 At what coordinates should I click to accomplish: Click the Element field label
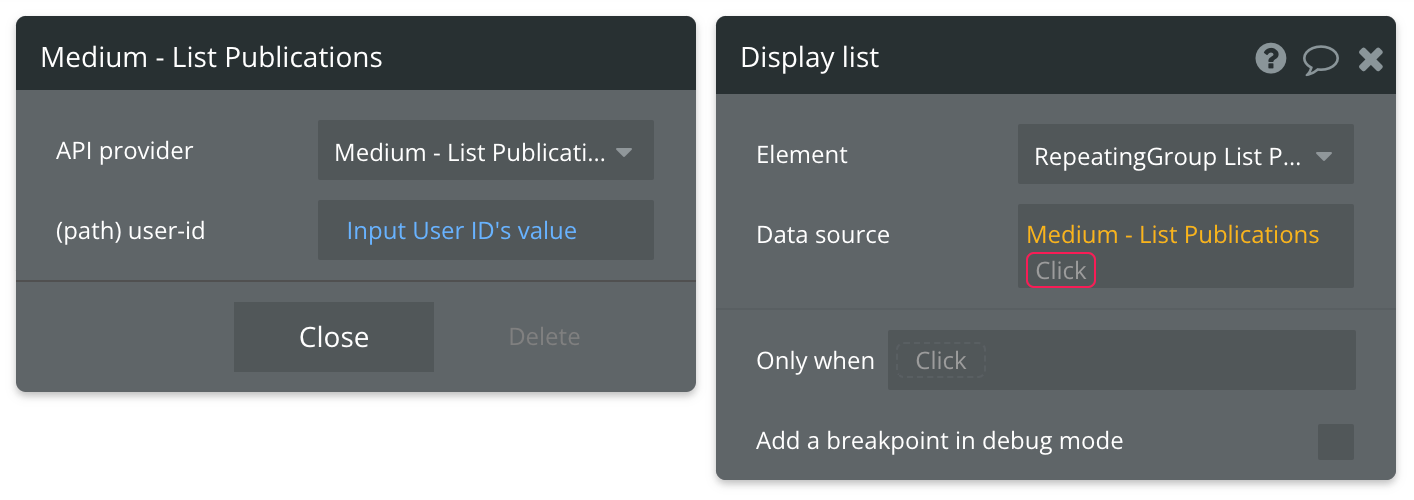point(801,155)
